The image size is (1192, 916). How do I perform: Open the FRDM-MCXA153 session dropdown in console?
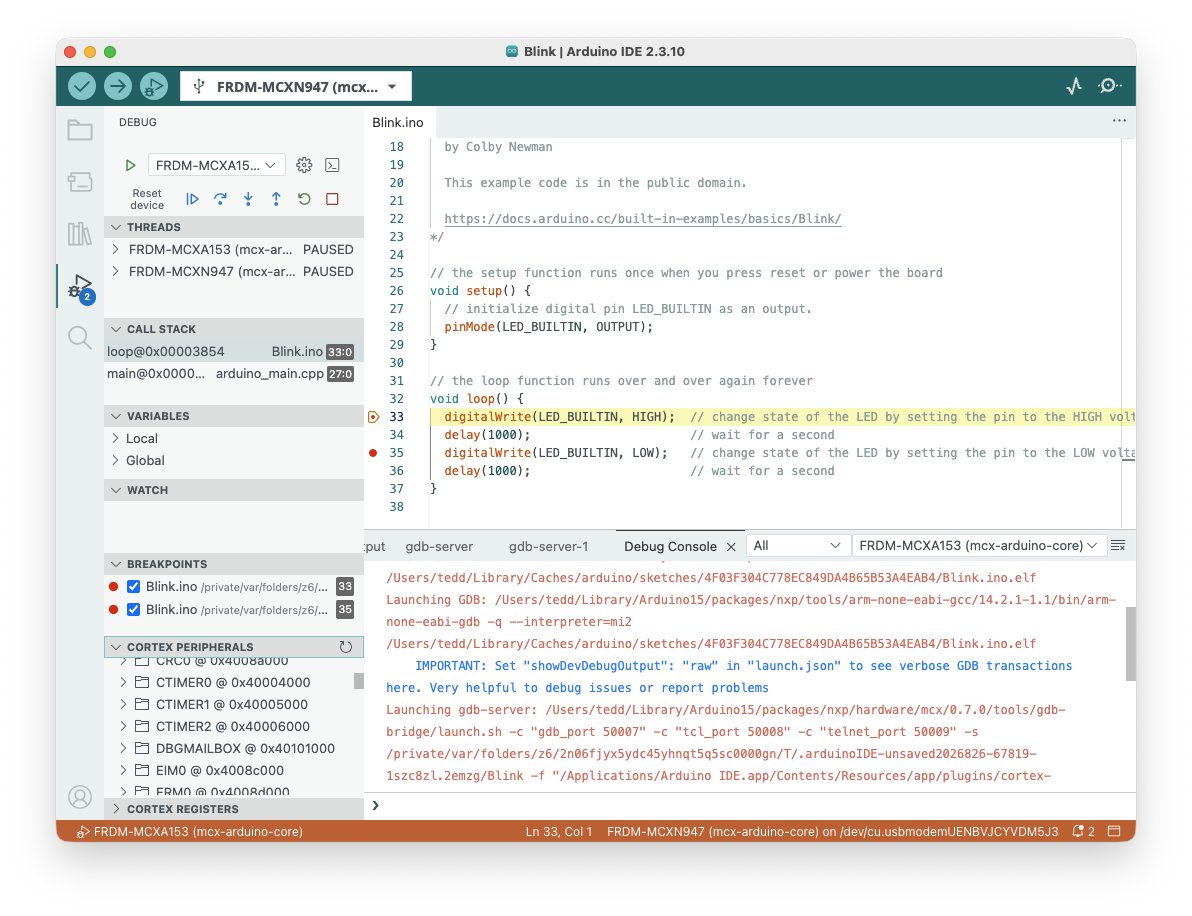[x=978, y=546]
